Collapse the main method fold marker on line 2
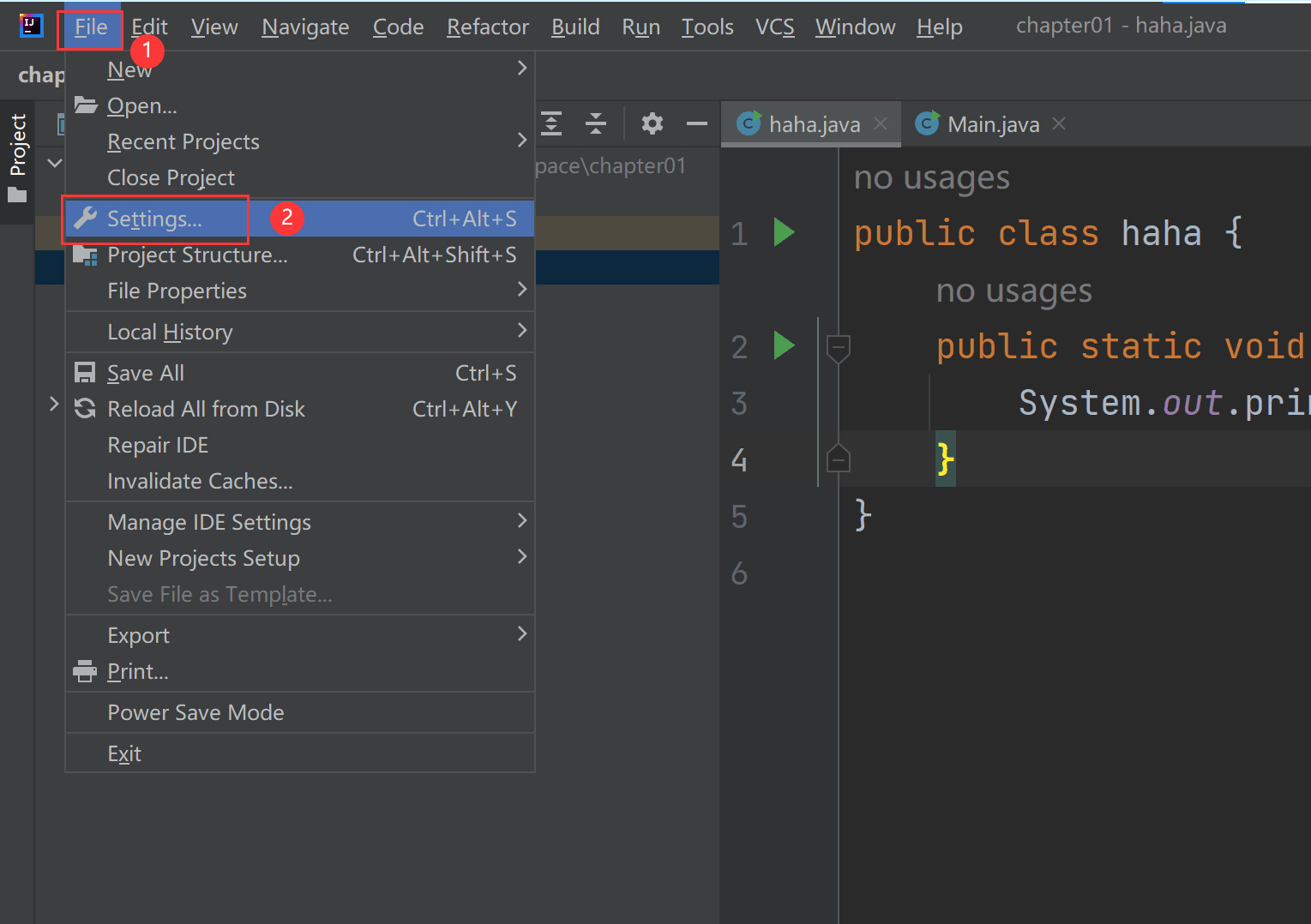This screenshot has width=1311, height=924. [x=838, y=347]
